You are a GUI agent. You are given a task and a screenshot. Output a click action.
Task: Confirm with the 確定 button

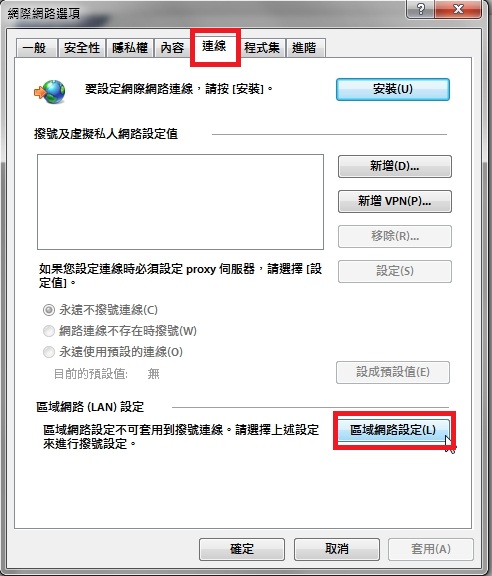click(242, 549)
